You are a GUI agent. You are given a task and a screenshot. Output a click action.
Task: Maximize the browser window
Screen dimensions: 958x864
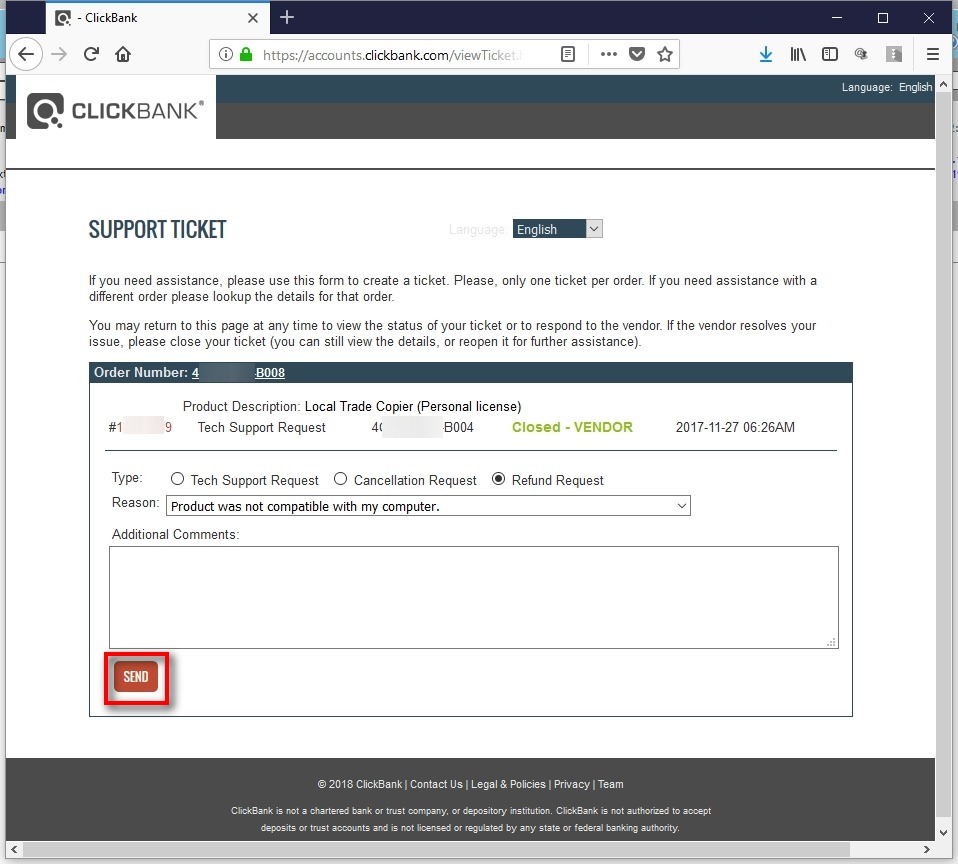pos(883,18)
